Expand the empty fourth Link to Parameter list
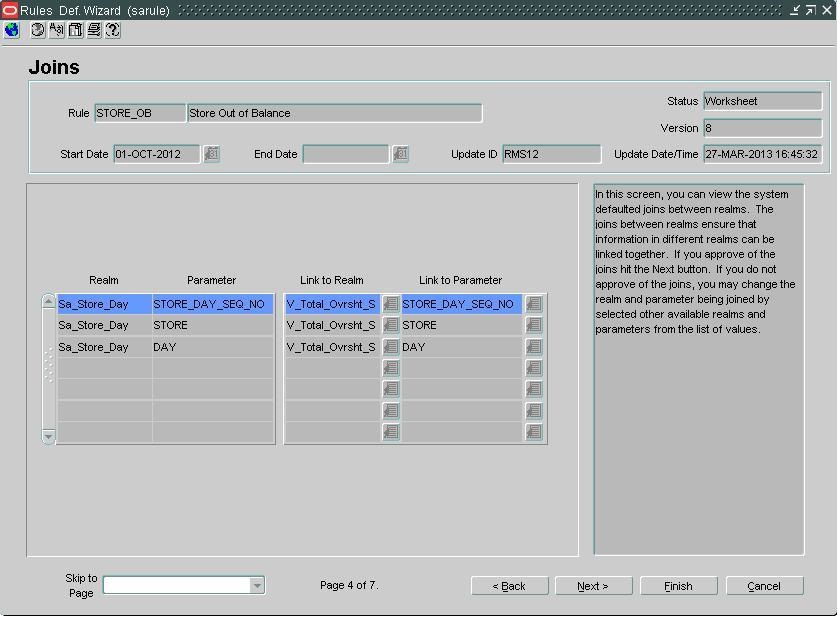Viewport: 839px width, 617px height. click(x=533, y=368)
